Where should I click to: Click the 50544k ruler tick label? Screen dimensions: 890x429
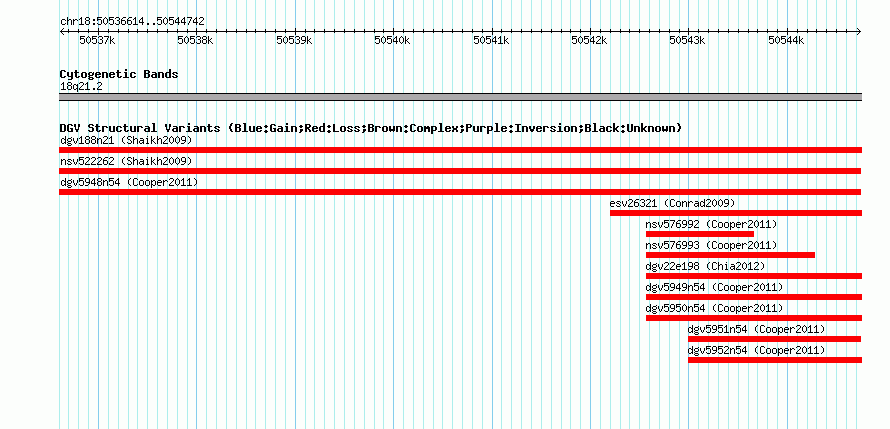tap(786, 40)
